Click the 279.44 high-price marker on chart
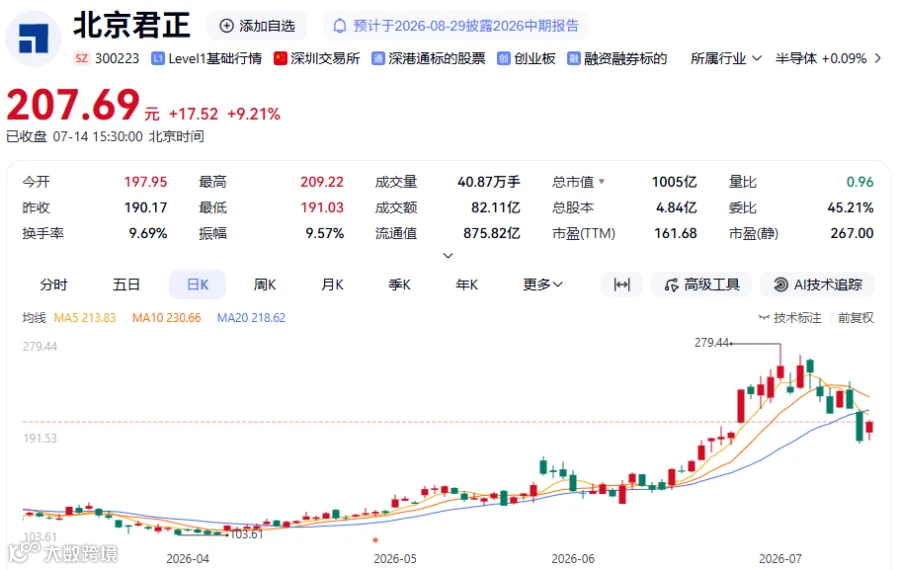Viewport: 900px width, 570px height. 712,343
